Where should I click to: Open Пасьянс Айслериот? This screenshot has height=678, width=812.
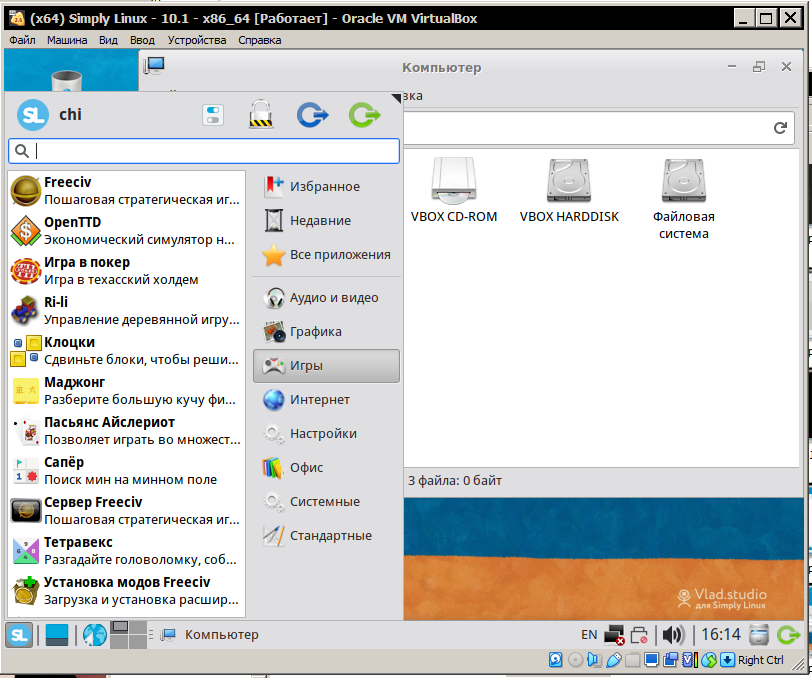pos(126,430)
